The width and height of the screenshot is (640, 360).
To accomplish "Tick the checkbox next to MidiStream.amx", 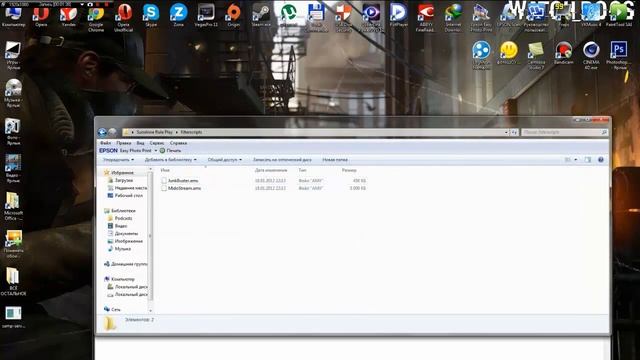I will [x=164, y=188].
